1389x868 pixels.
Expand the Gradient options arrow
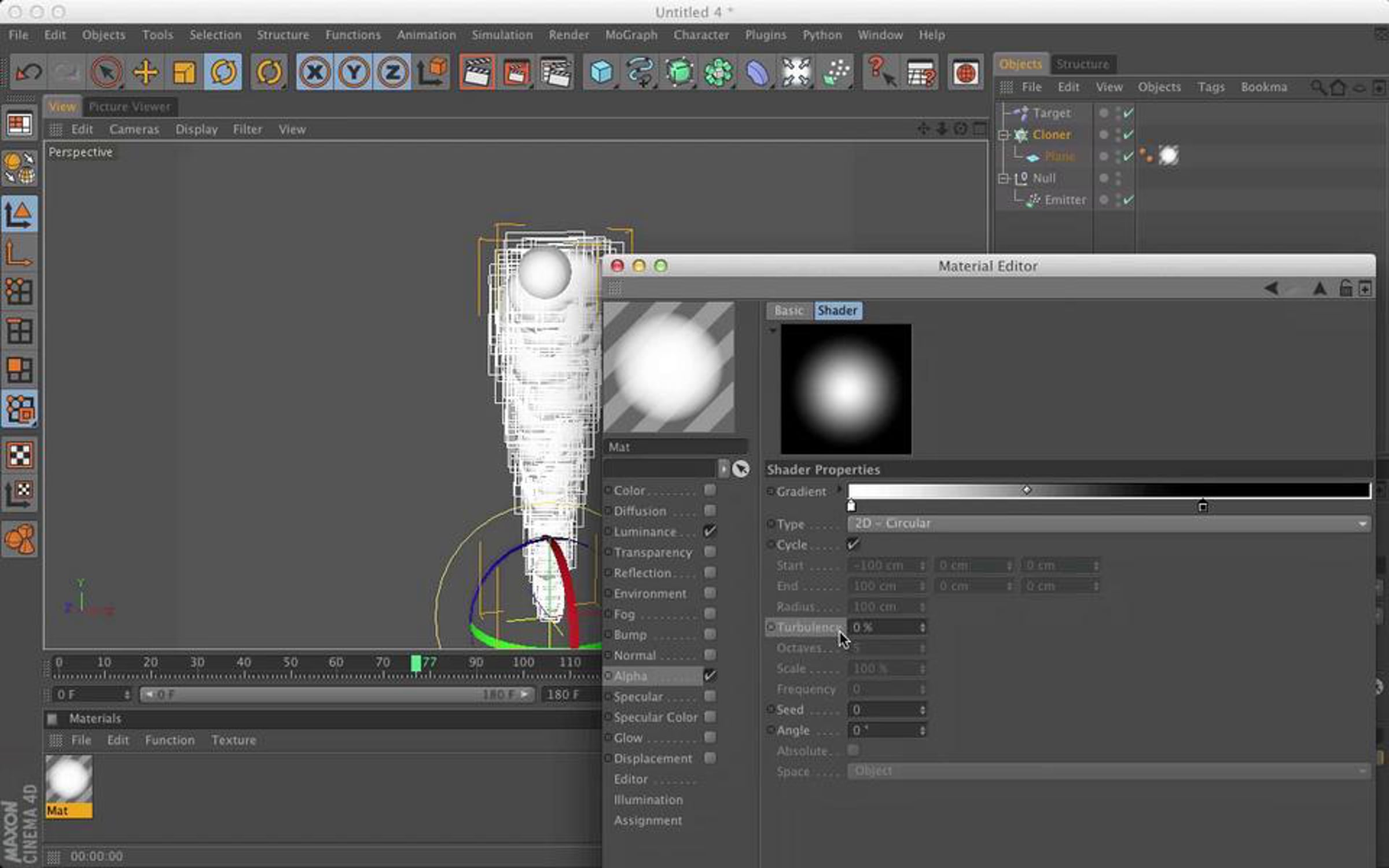click(x=839, y=490)
